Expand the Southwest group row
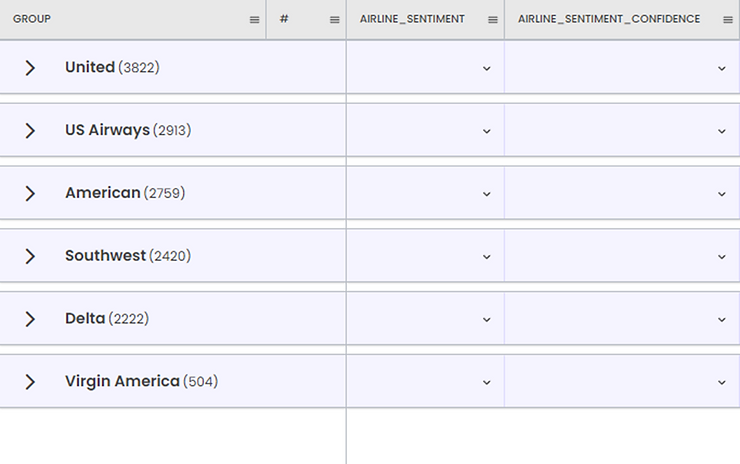This screenshot has height=464, width=740. point(30,256)
